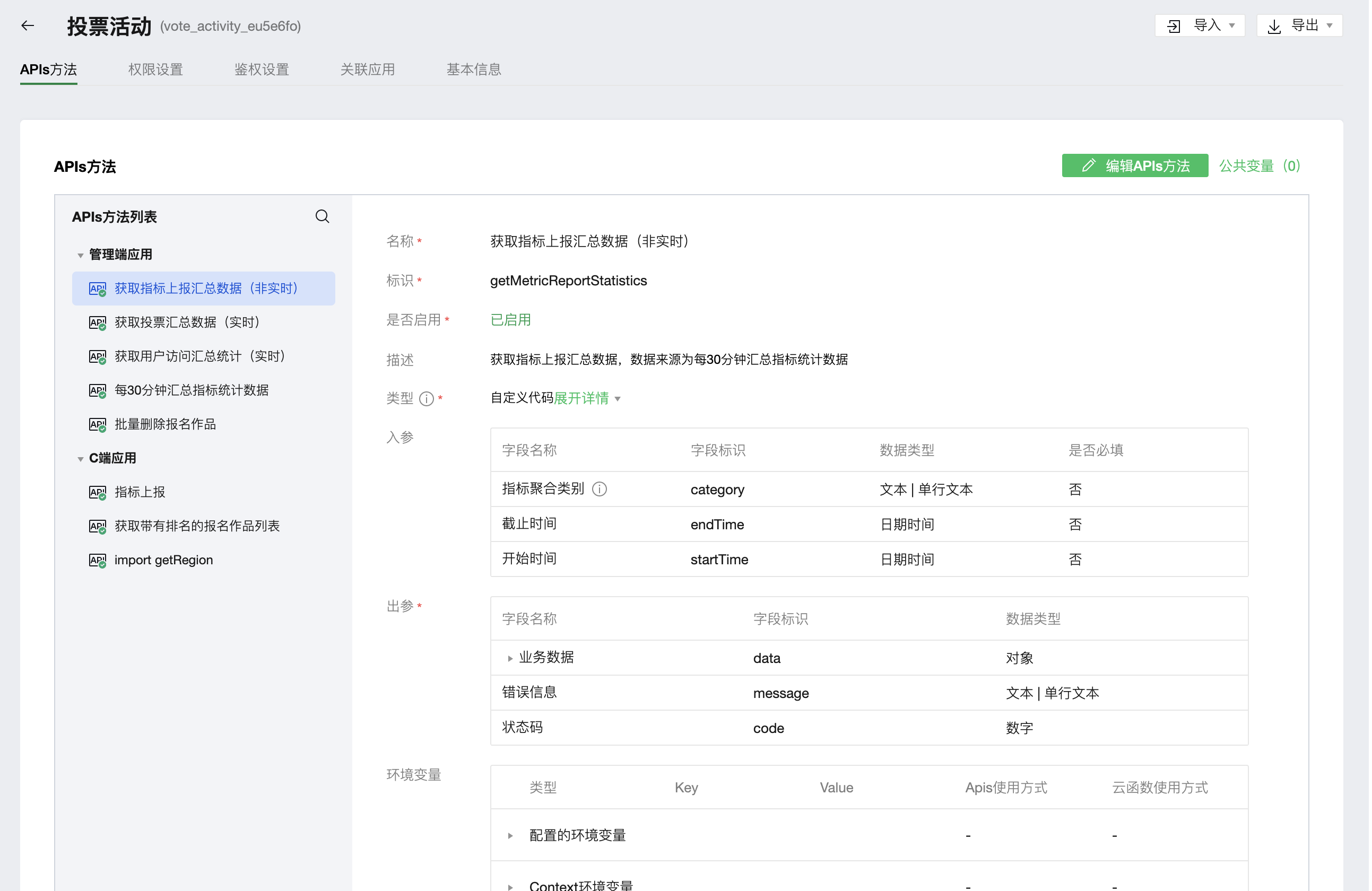Viewport: 1372px width, 891px height.
Task: Click the info icon next to 类型
Action: [427, 399]
